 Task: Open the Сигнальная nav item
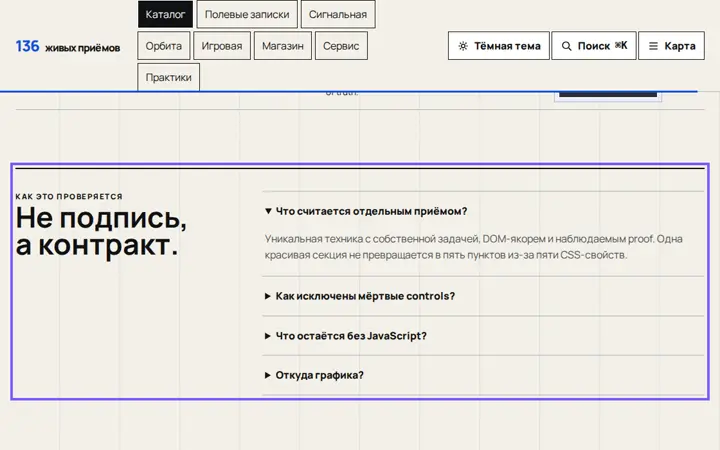click(x=338, y=14)
